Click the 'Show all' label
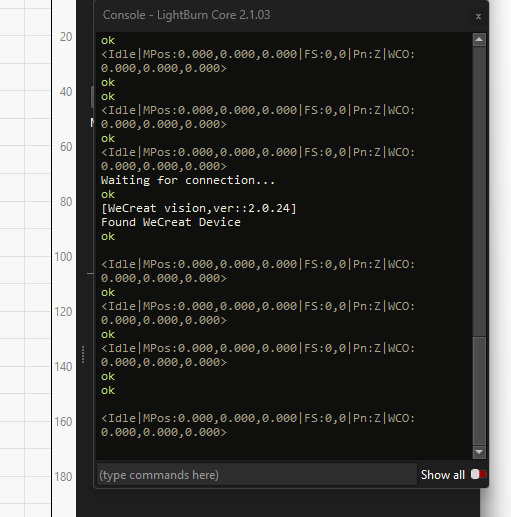The width and height of the screenshot is (511, 517). click(x=442, y=475)
